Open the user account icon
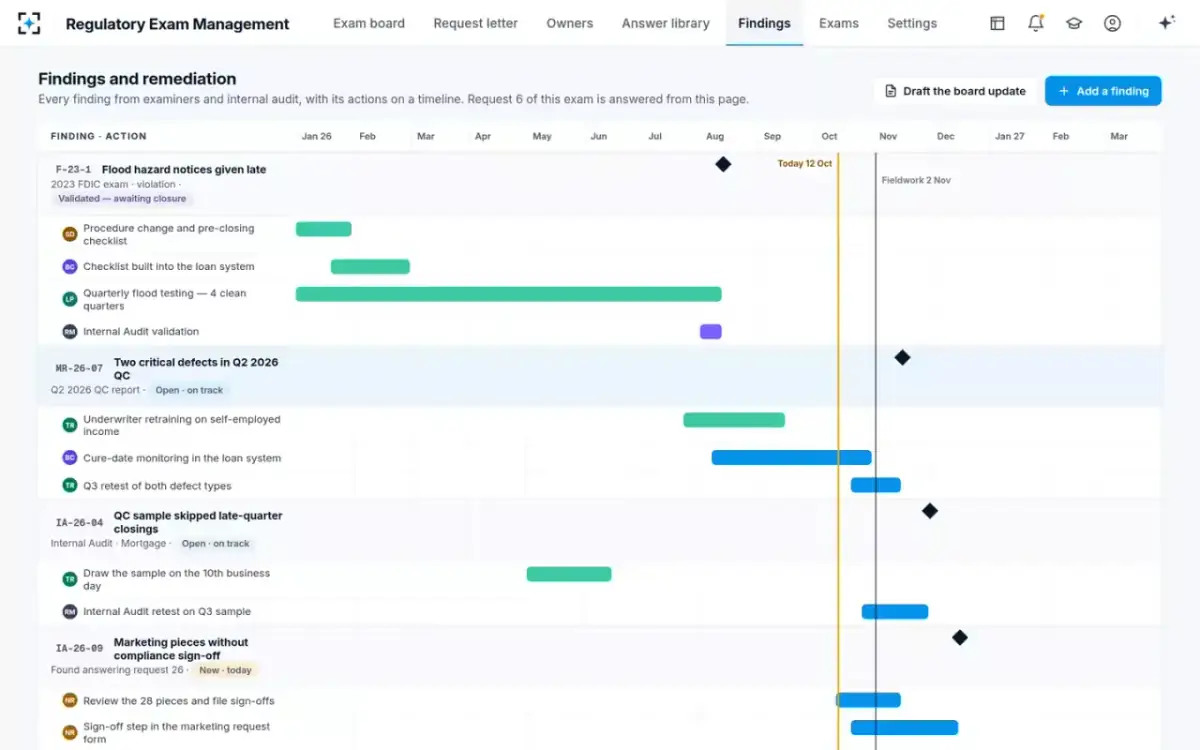The image size is (1200, 750). (1112, 23)
